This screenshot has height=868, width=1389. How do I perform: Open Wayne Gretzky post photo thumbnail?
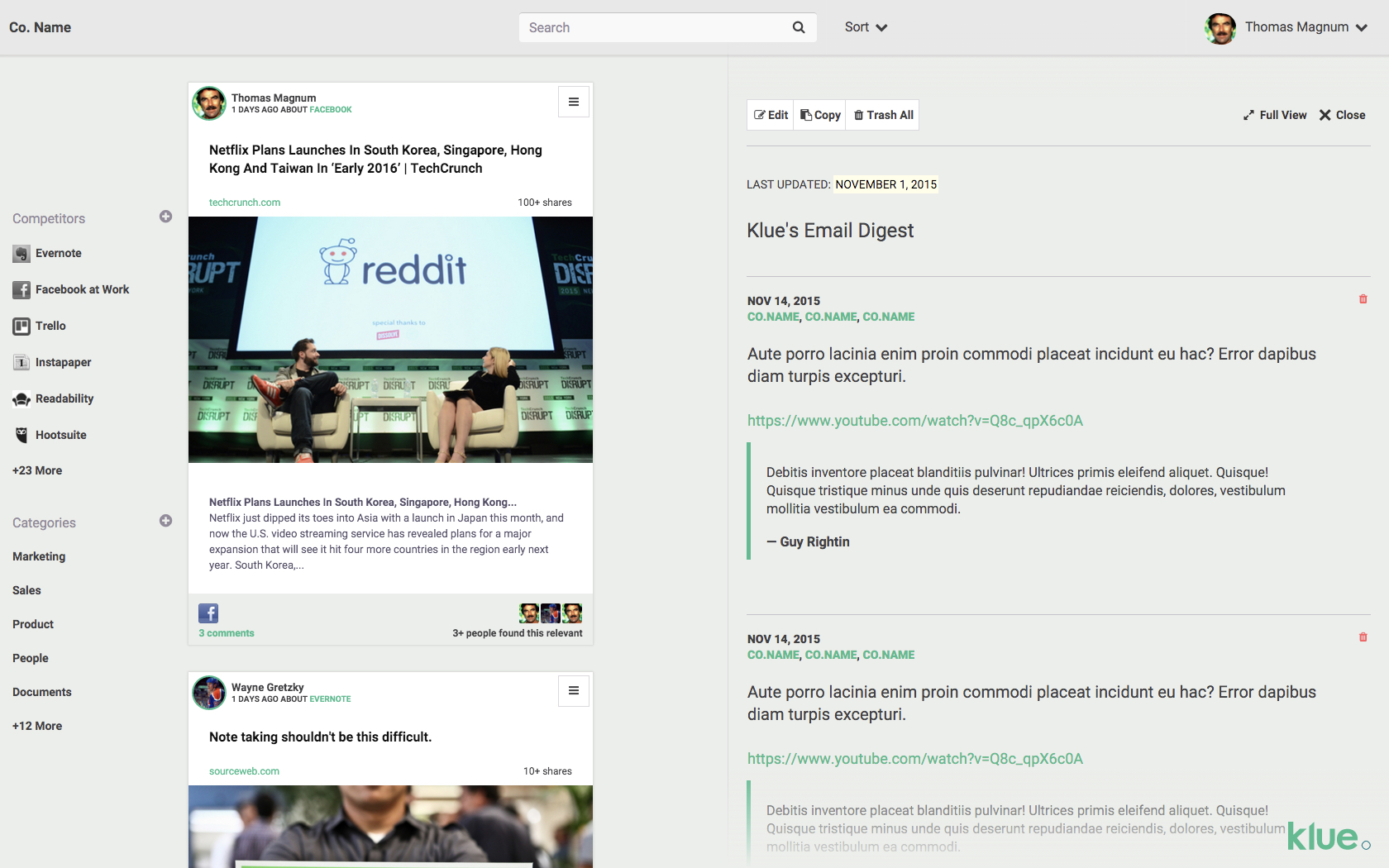point(390,827)
